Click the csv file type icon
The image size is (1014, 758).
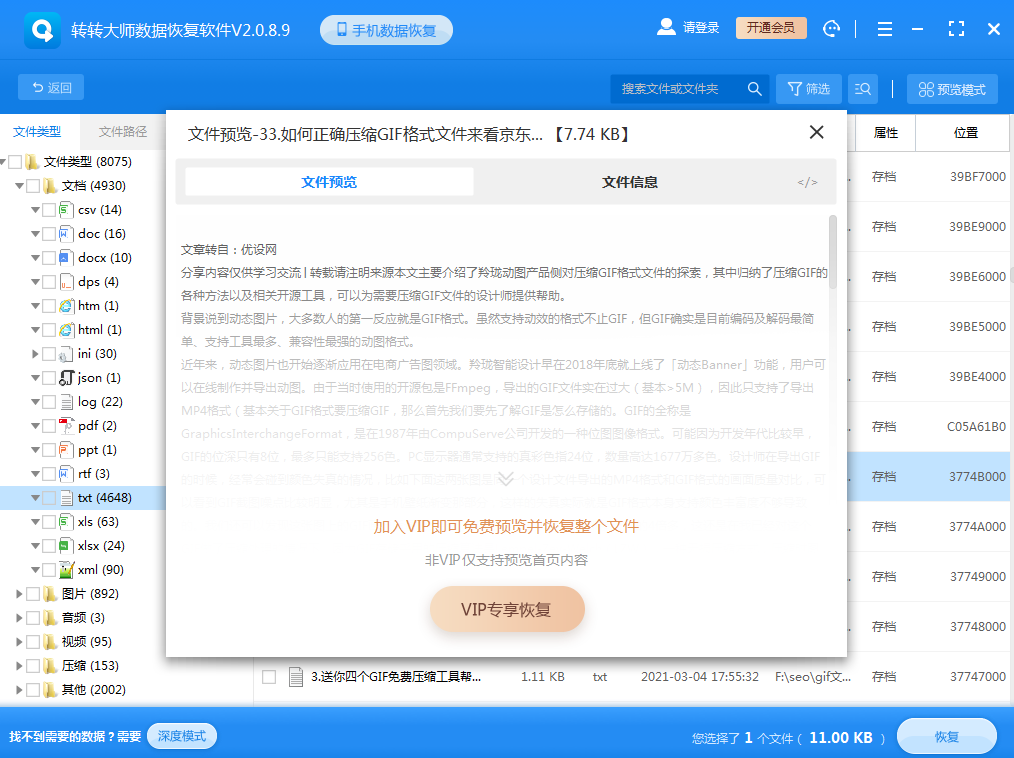(66, 210)
